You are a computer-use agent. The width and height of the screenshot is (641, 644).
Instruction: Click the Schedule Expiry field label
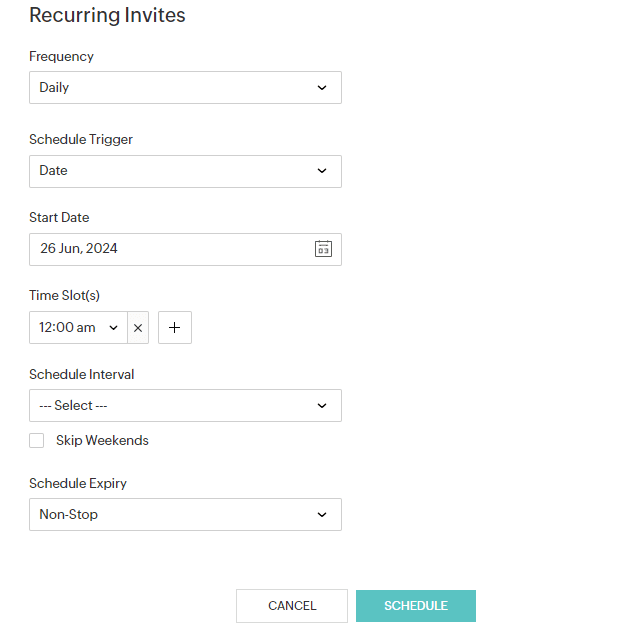78,484
